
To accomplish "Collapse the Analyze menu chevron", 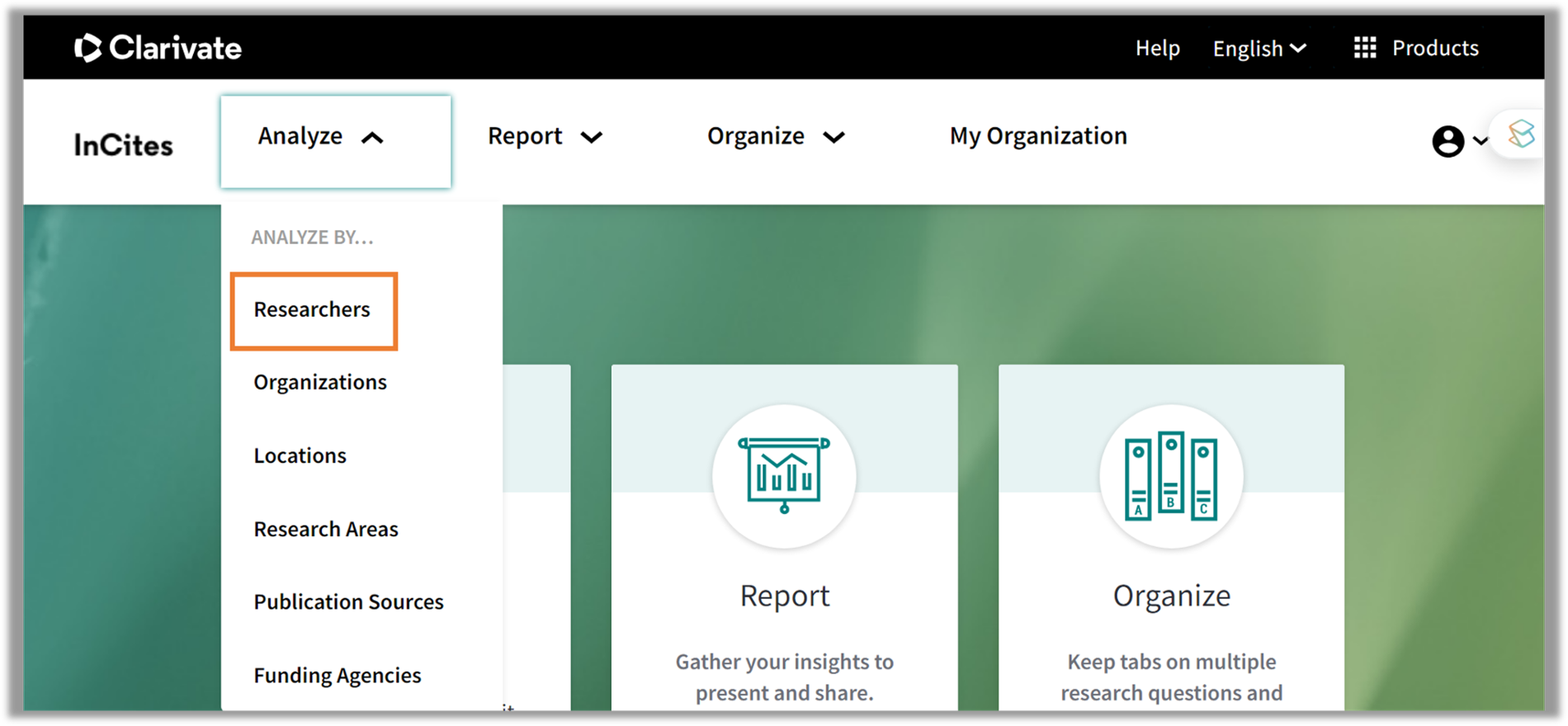I will pos(373,138).
